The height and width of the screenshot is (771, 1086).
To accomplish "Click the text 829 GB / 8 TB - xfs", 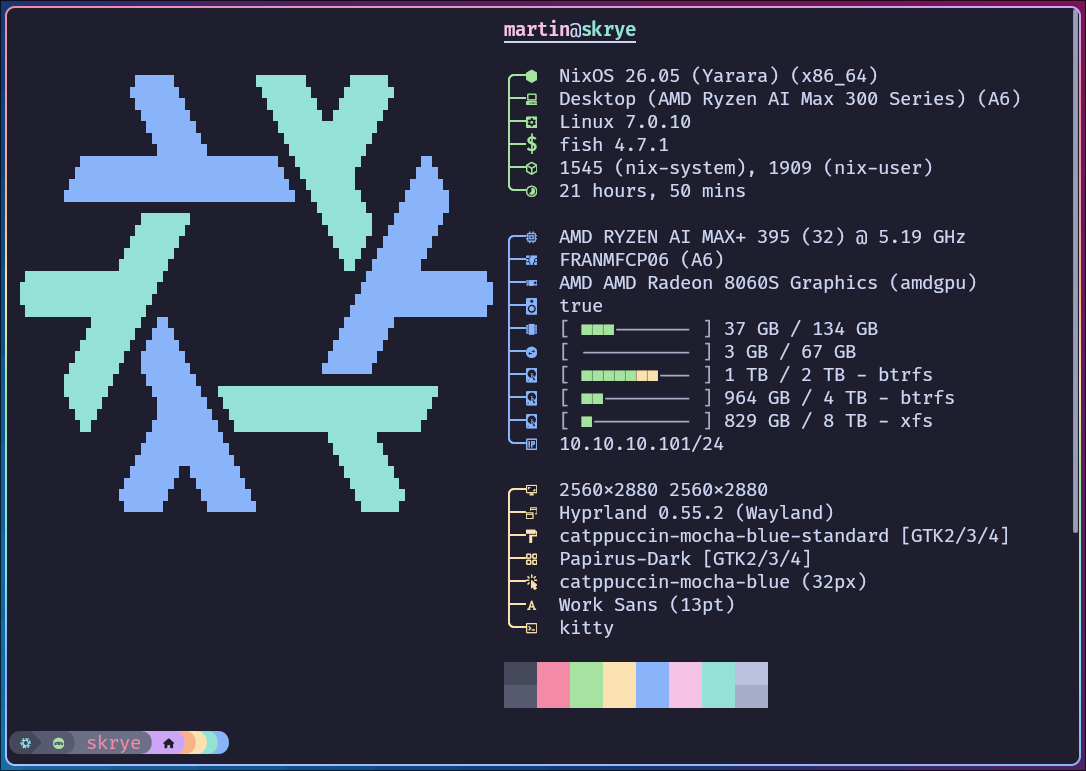I will 828,420.
